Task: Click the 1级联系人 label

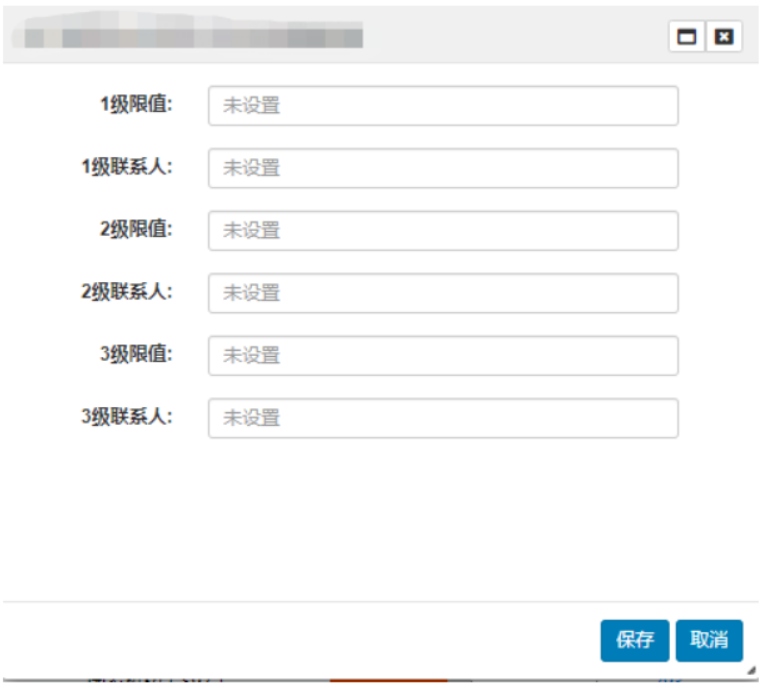Action: pyautogui.click(x=127, y=167)
